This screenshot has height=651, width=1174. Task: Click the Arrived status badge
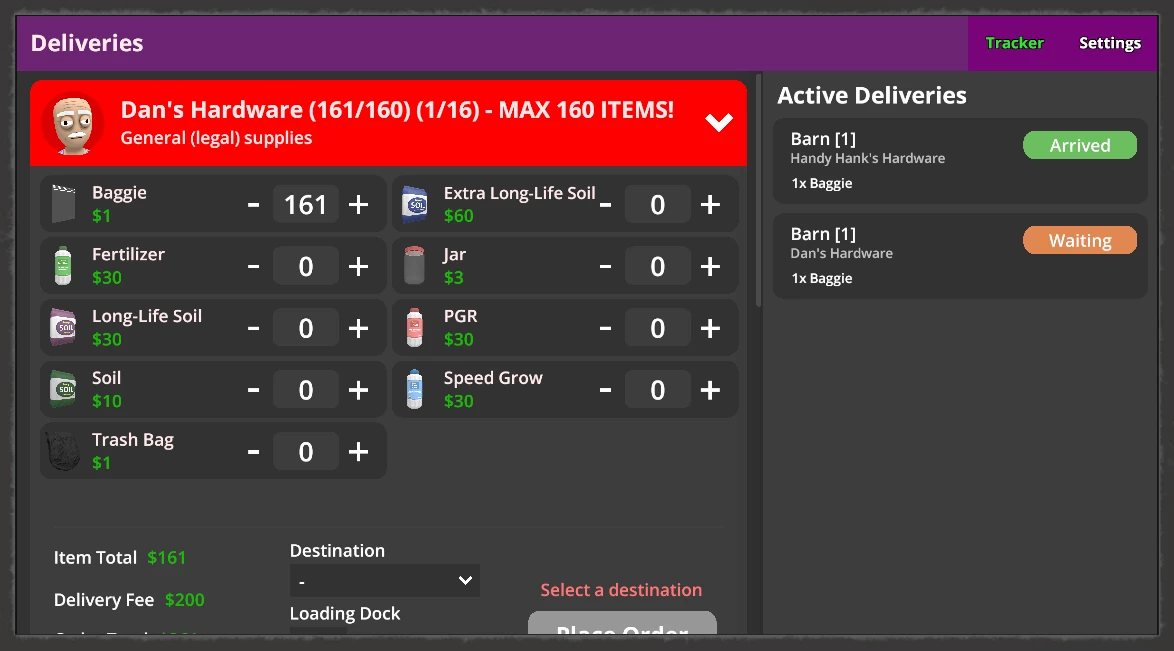click(1080, 145)
